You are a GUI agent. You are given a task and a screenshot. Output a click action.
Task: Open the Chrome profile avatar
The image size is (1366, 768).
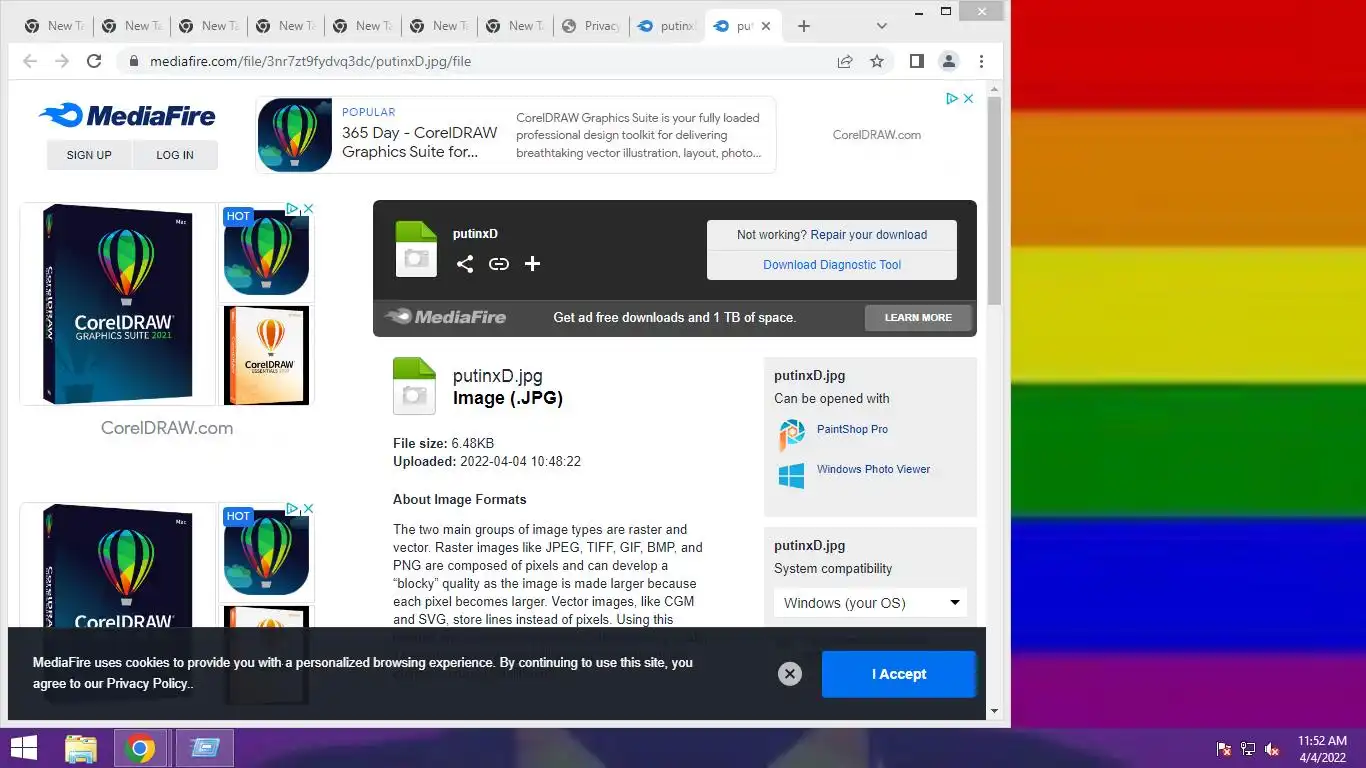pyautogui.click(x=948, y=61)
